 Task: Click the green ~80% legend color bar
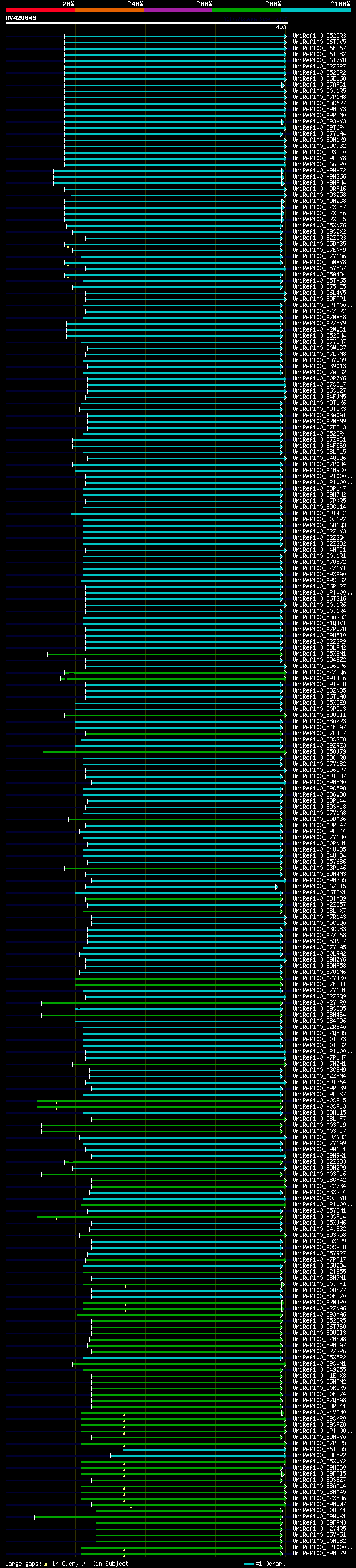click(x=246, y=10)
